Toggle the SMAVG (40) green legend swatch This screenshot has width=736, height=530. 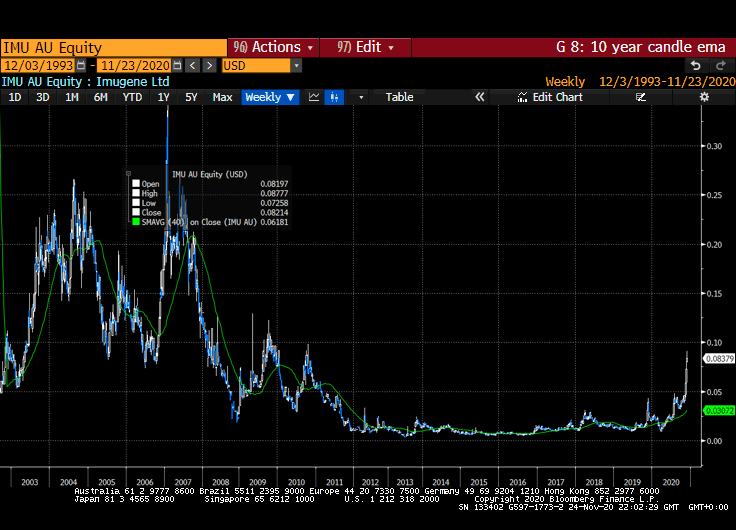click(x=136, y=222)
